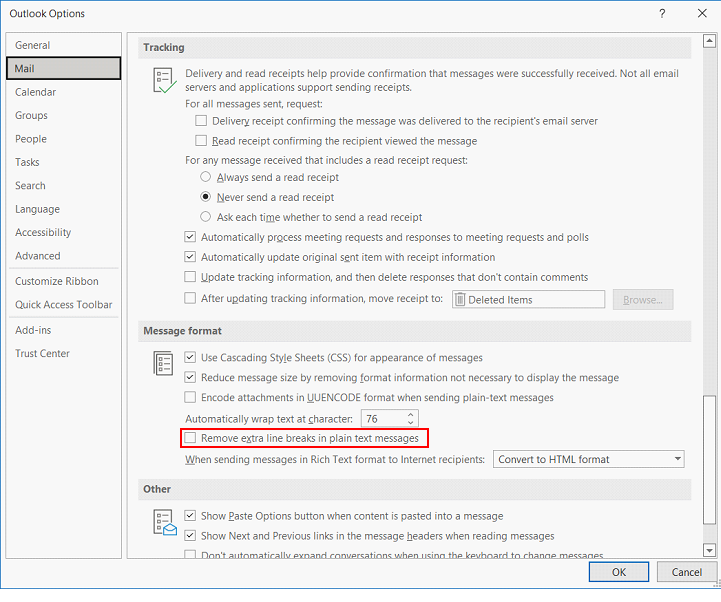Enable Remove extra line breaks checkbox
This screenshot has height=602, width=721.
tap(190, 438)
